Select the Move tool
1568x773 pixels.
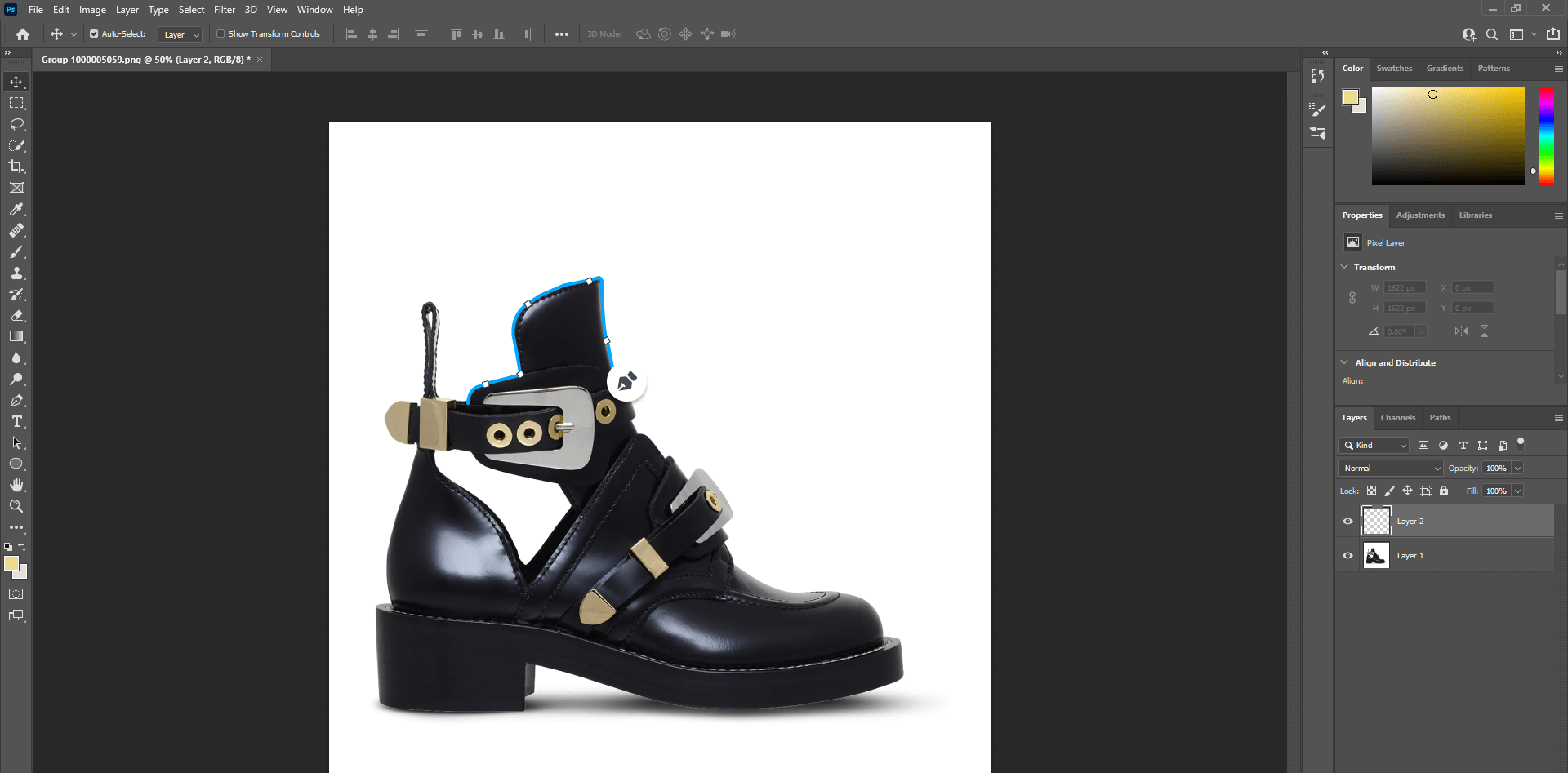point(16,82)
